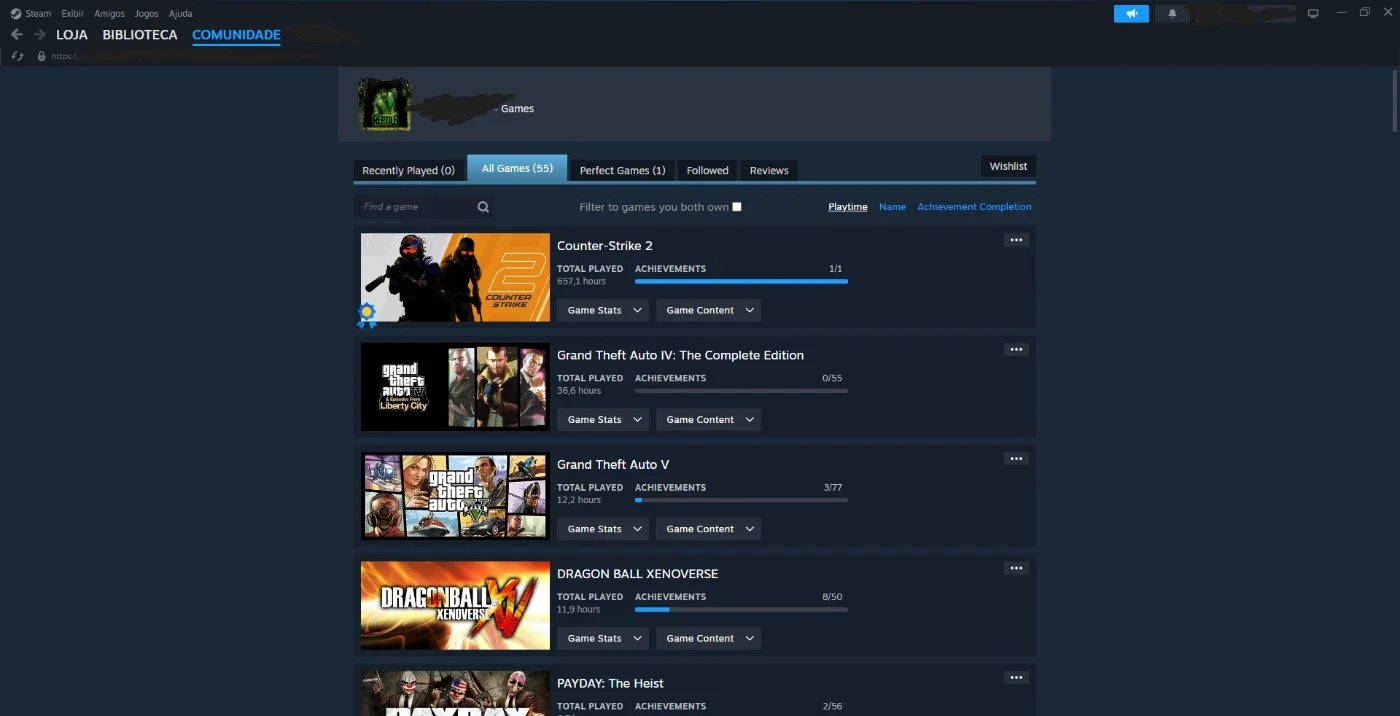Sort games by Name
The width and height of the screenshot is (1400, 716).
tap(892, 207)
